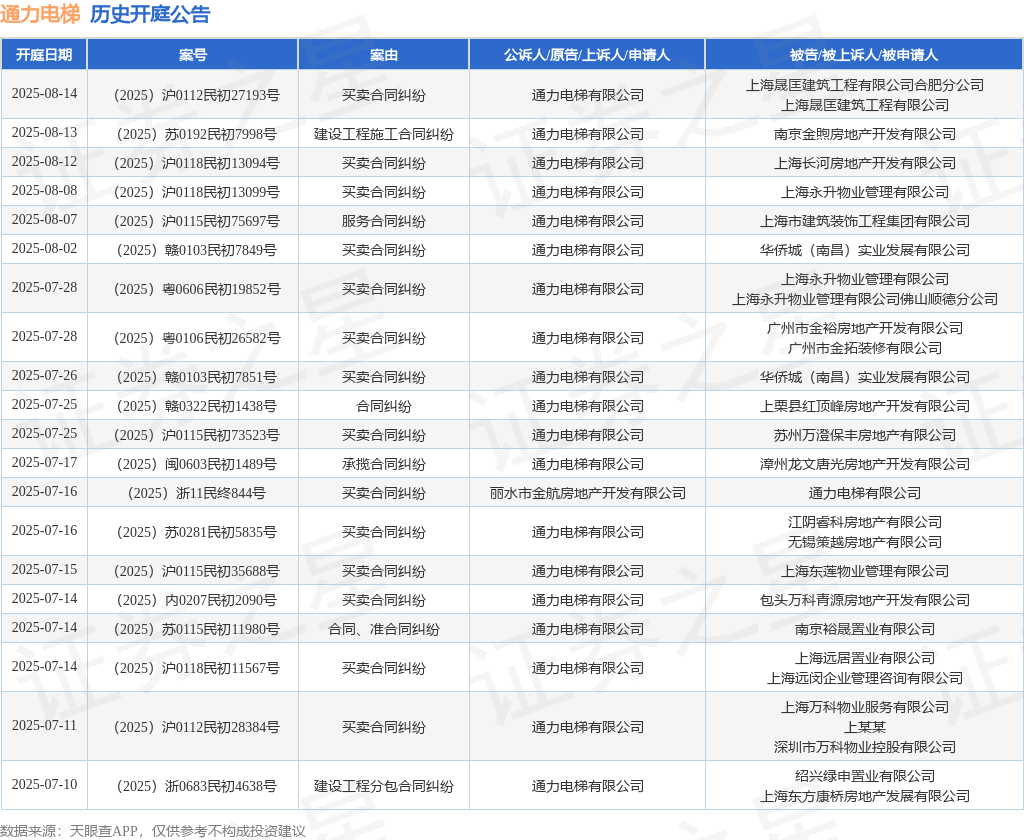The width and height of the screenshot is (1024, 840).
Task: Click date cell 2025-08-08
Action: (x=44, y=191)
